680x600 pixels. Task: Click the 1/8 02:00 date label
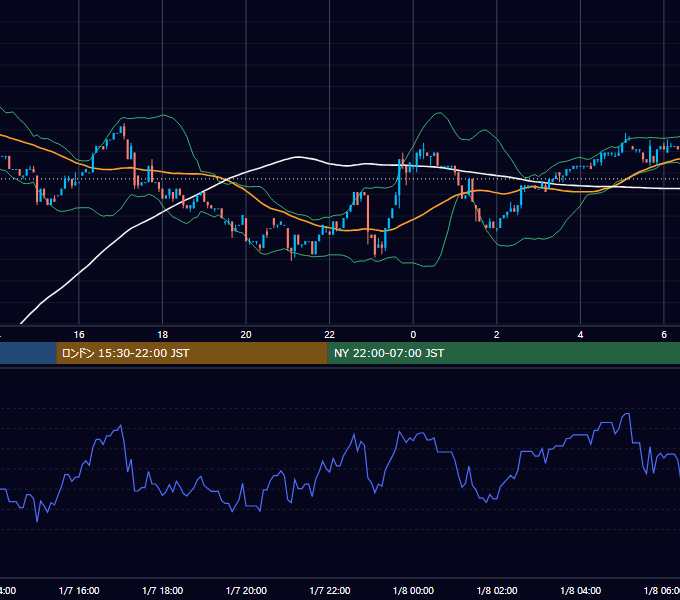point(497,591)
